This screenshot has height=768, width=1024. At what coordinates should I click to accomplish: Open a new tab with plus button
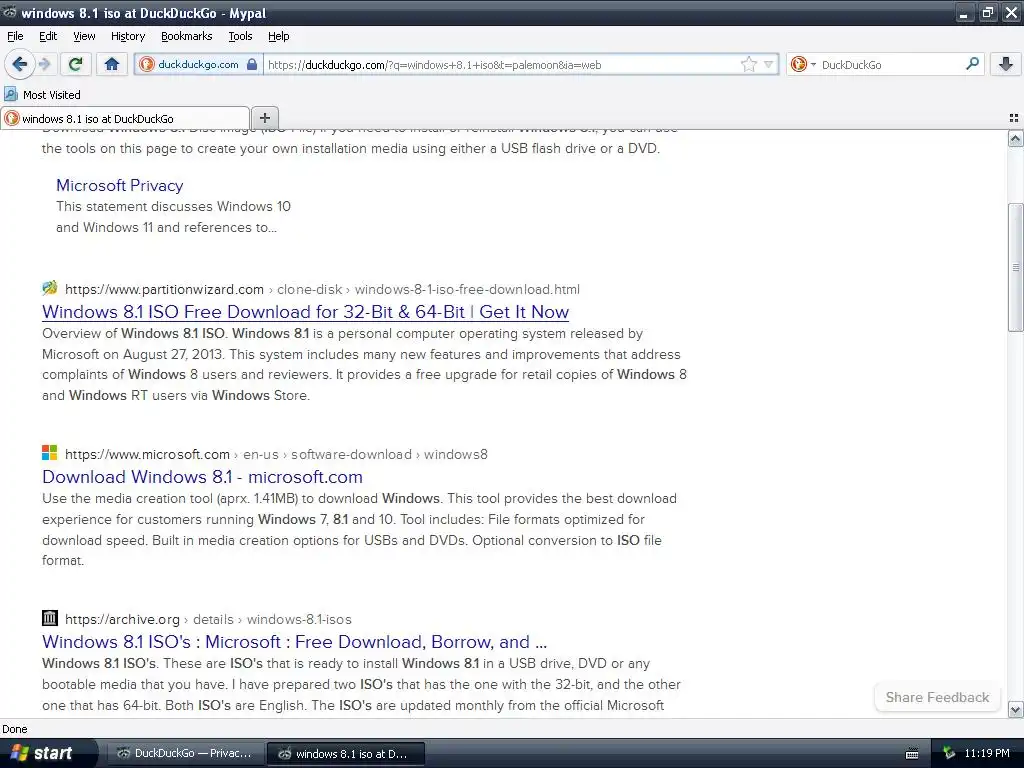264,118
